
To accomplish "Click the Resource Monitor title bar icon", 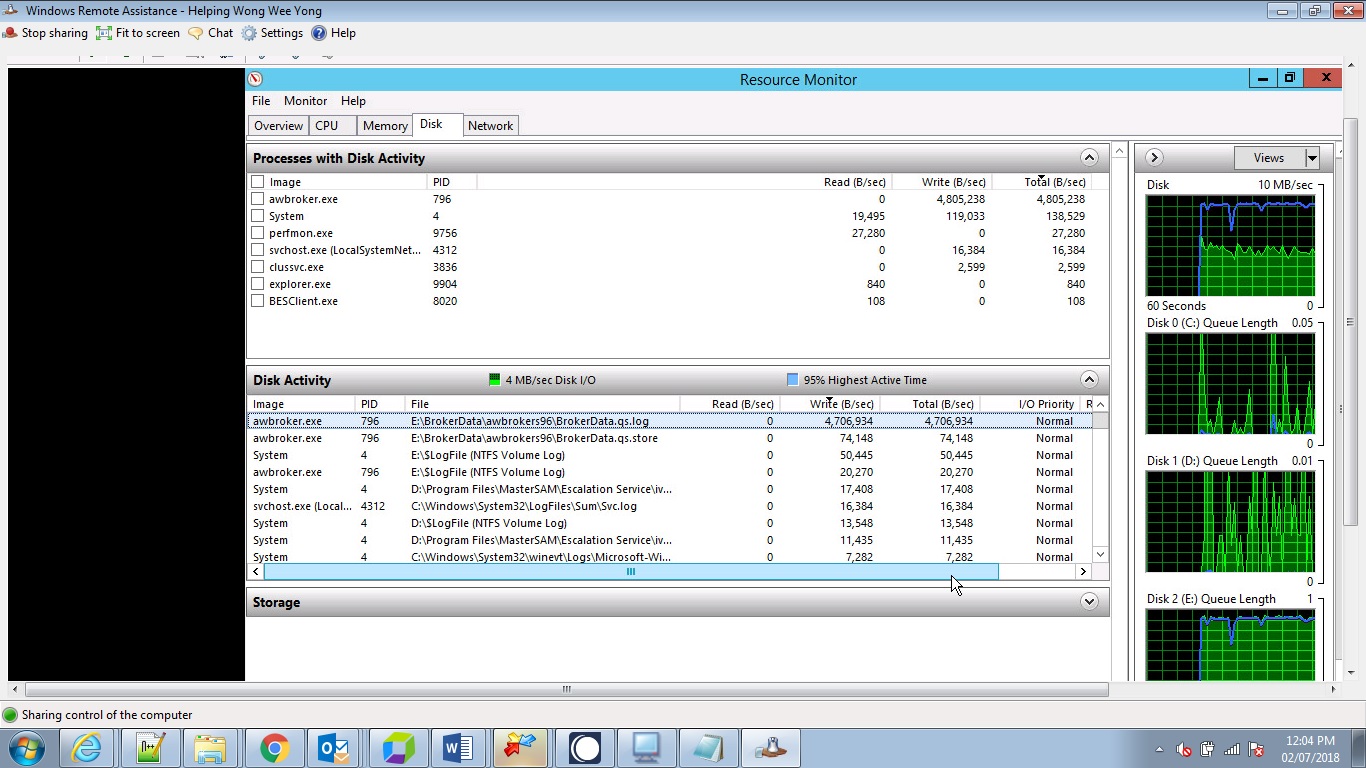I will tap(255, 79).
